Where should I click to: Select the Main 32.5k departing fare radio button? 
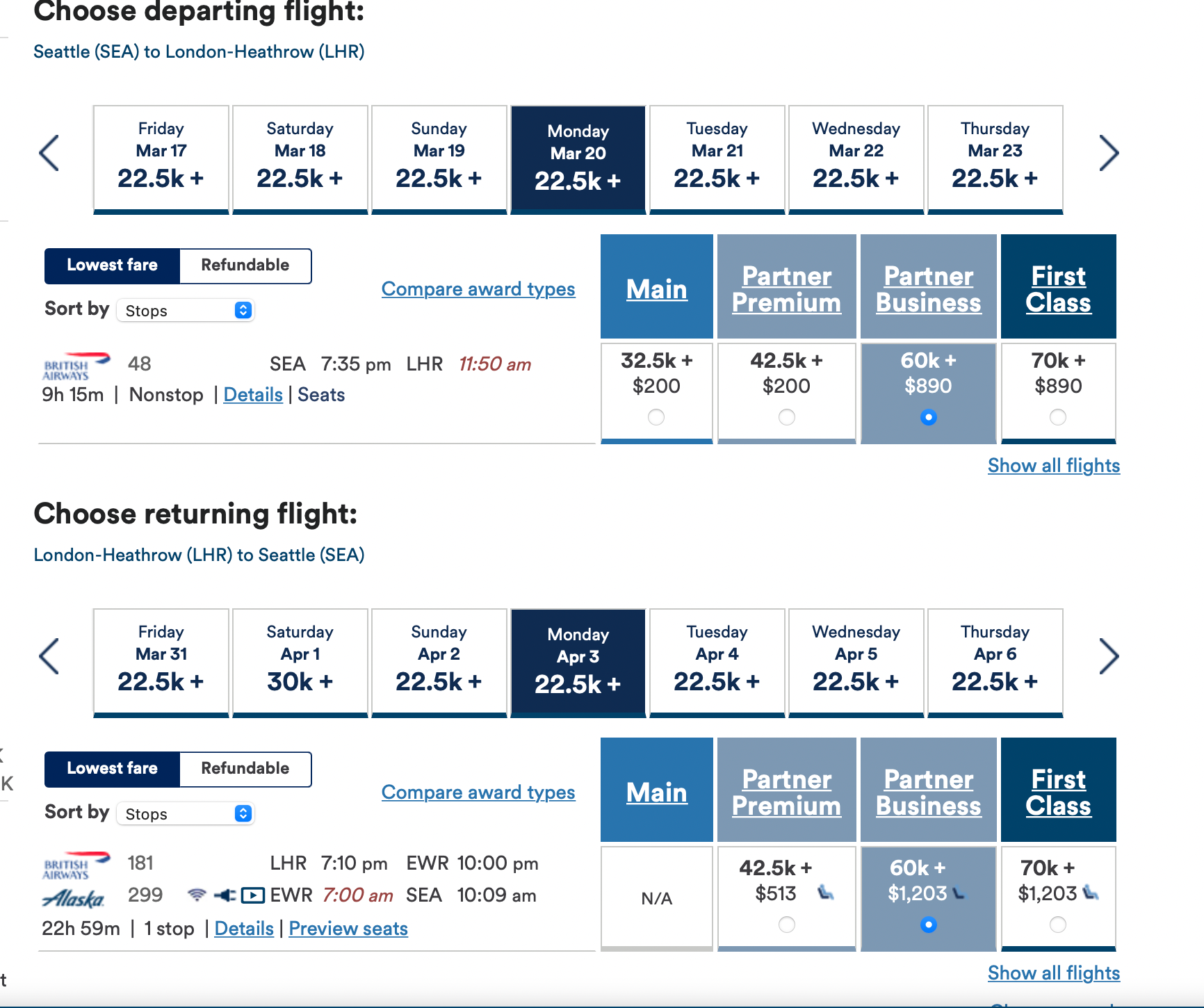click(x=656, y=417)
